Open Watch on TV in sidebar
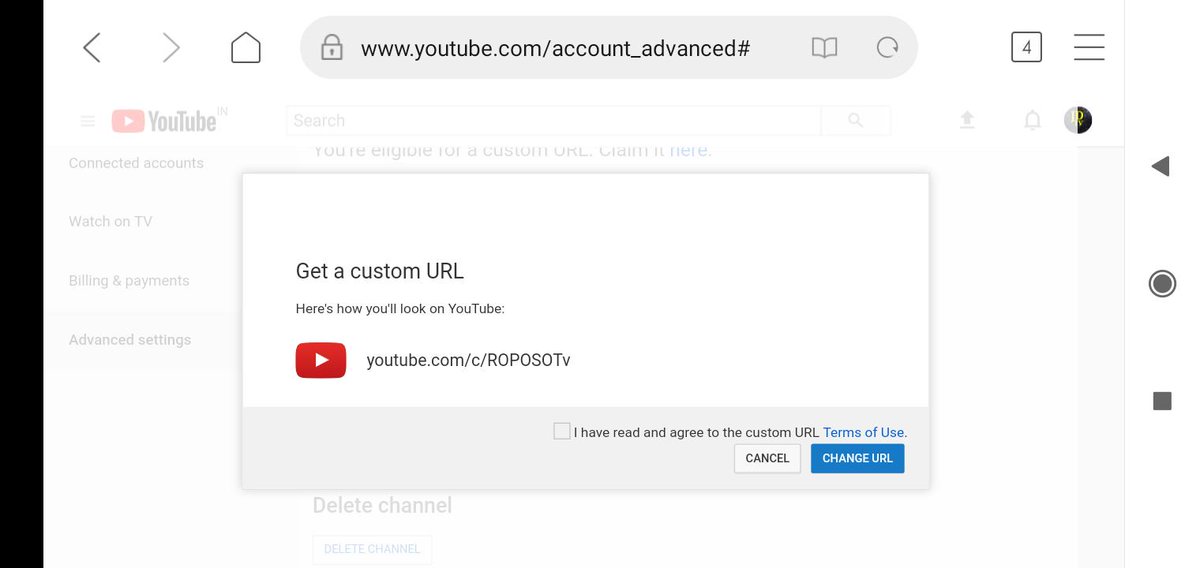 coord(110,221)
